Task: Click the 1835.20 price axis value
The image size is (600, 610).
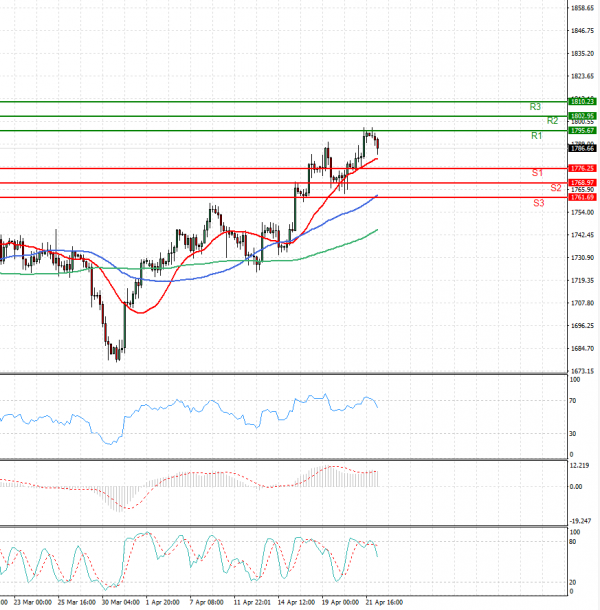Action: [x=582, y=53]
